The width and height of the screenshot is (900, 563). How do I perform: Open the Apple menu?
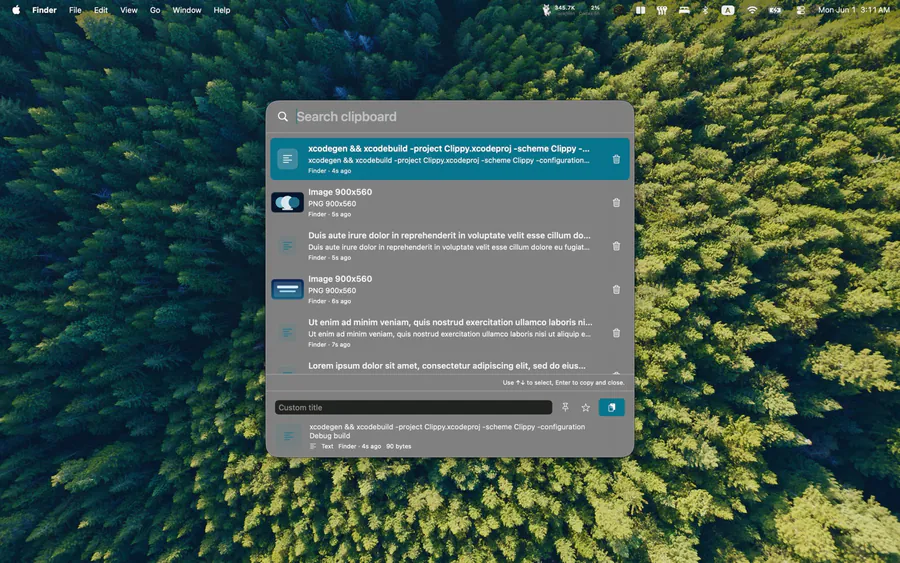point(16,10)
